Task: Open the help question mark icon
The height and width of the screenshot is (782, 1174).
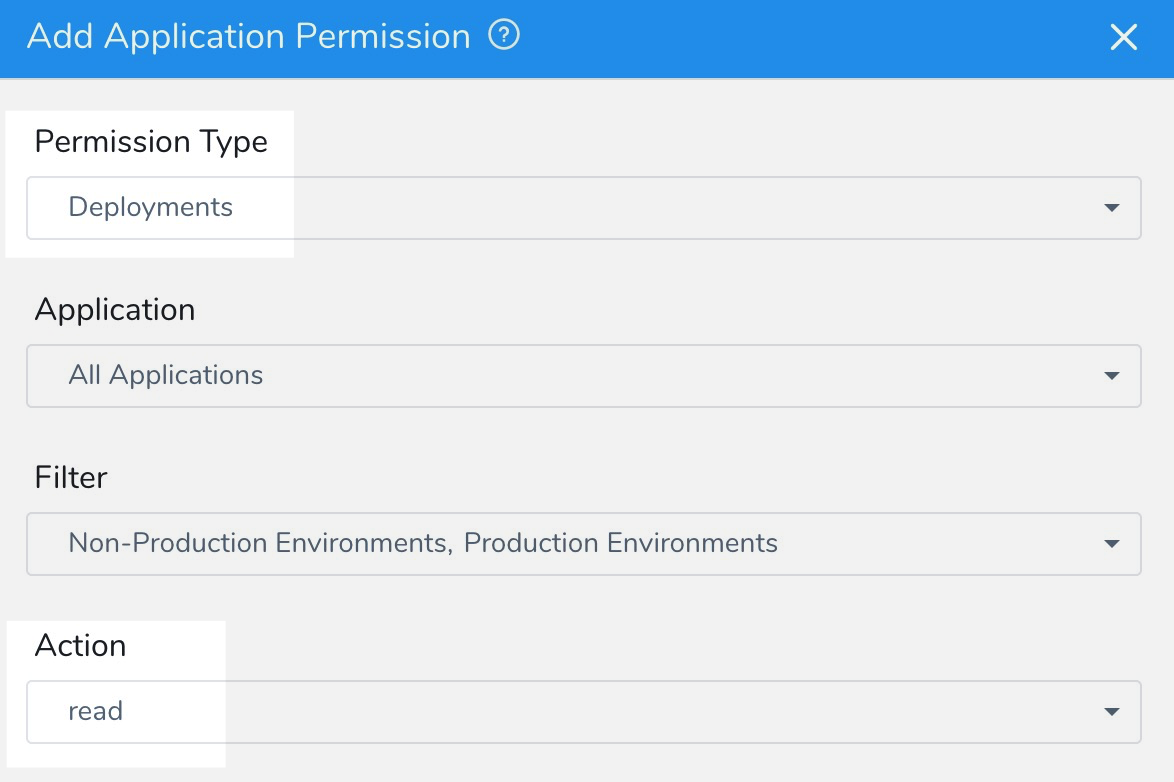Action: pos(504,35)
